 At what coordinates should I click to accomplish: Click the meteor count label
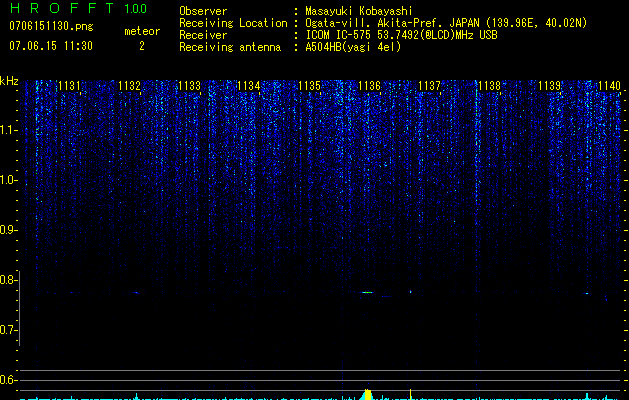tap(142, 31)
